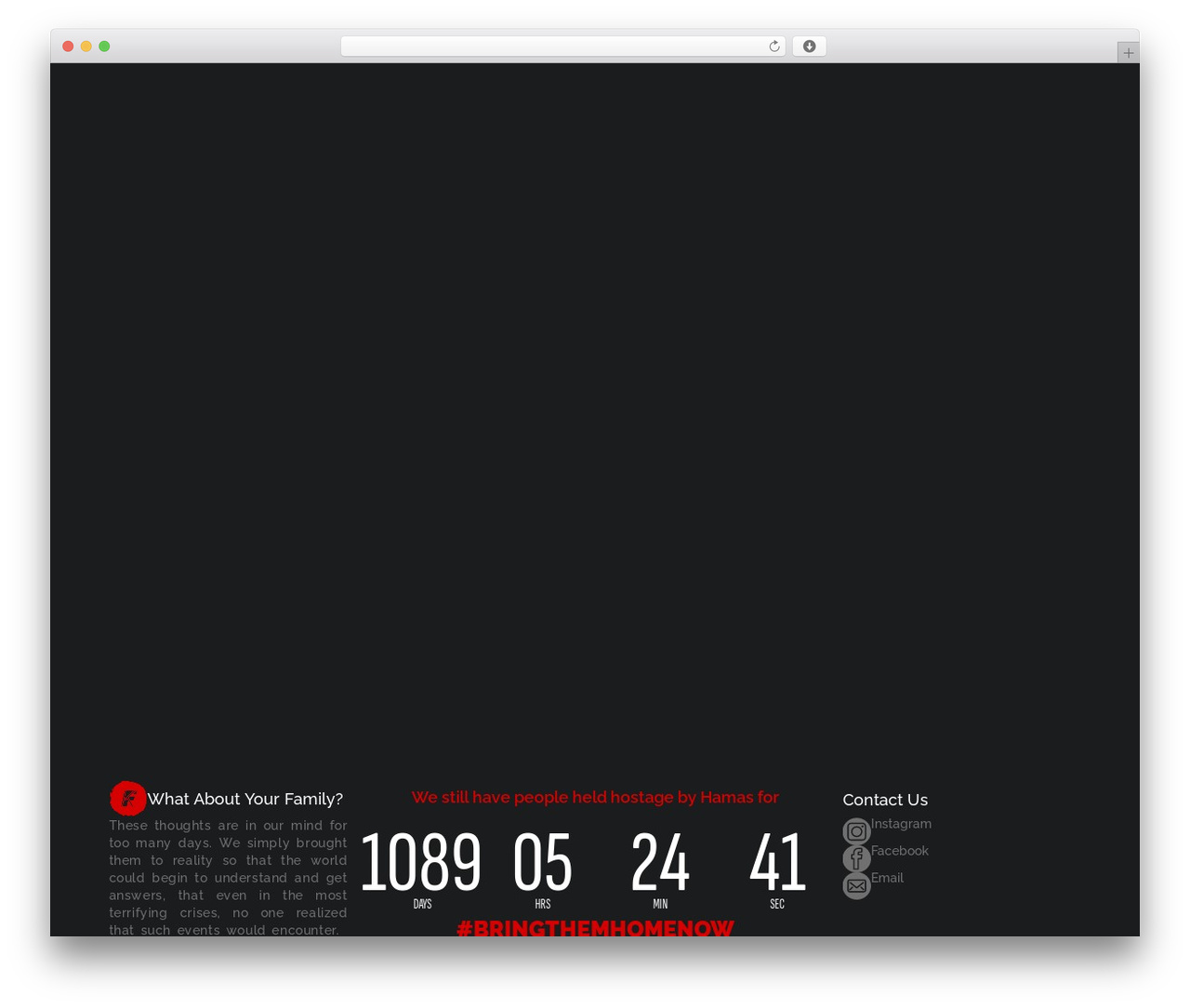Image resolution: width=1190 pixels, height=1008 pixels.
Task: Minimize the window using the yellow button
Action: click(86, 46)
